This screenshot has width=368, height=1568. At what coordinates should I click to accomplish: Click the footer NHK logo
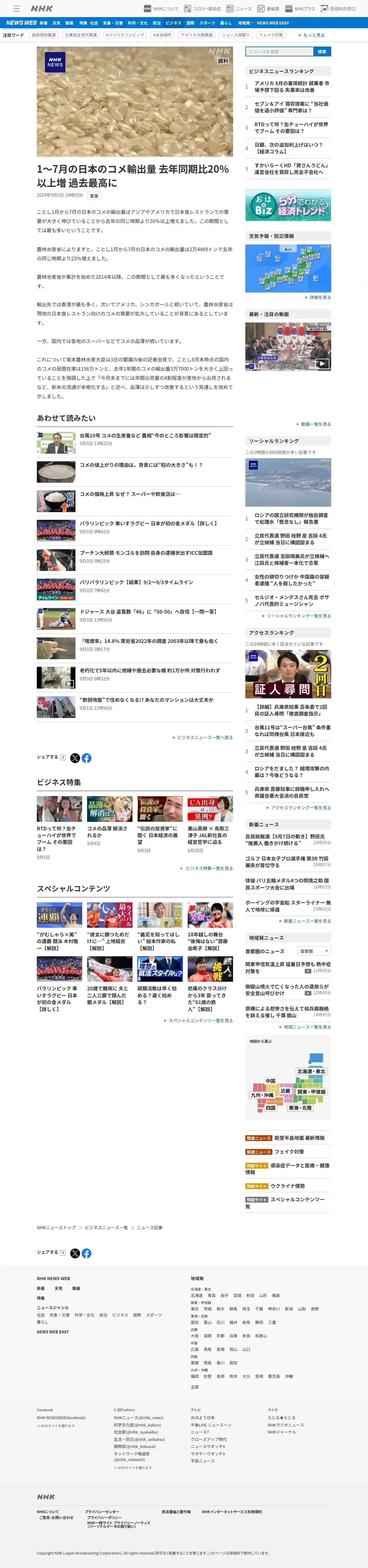pyautogui.click(x=46, y=1497)
